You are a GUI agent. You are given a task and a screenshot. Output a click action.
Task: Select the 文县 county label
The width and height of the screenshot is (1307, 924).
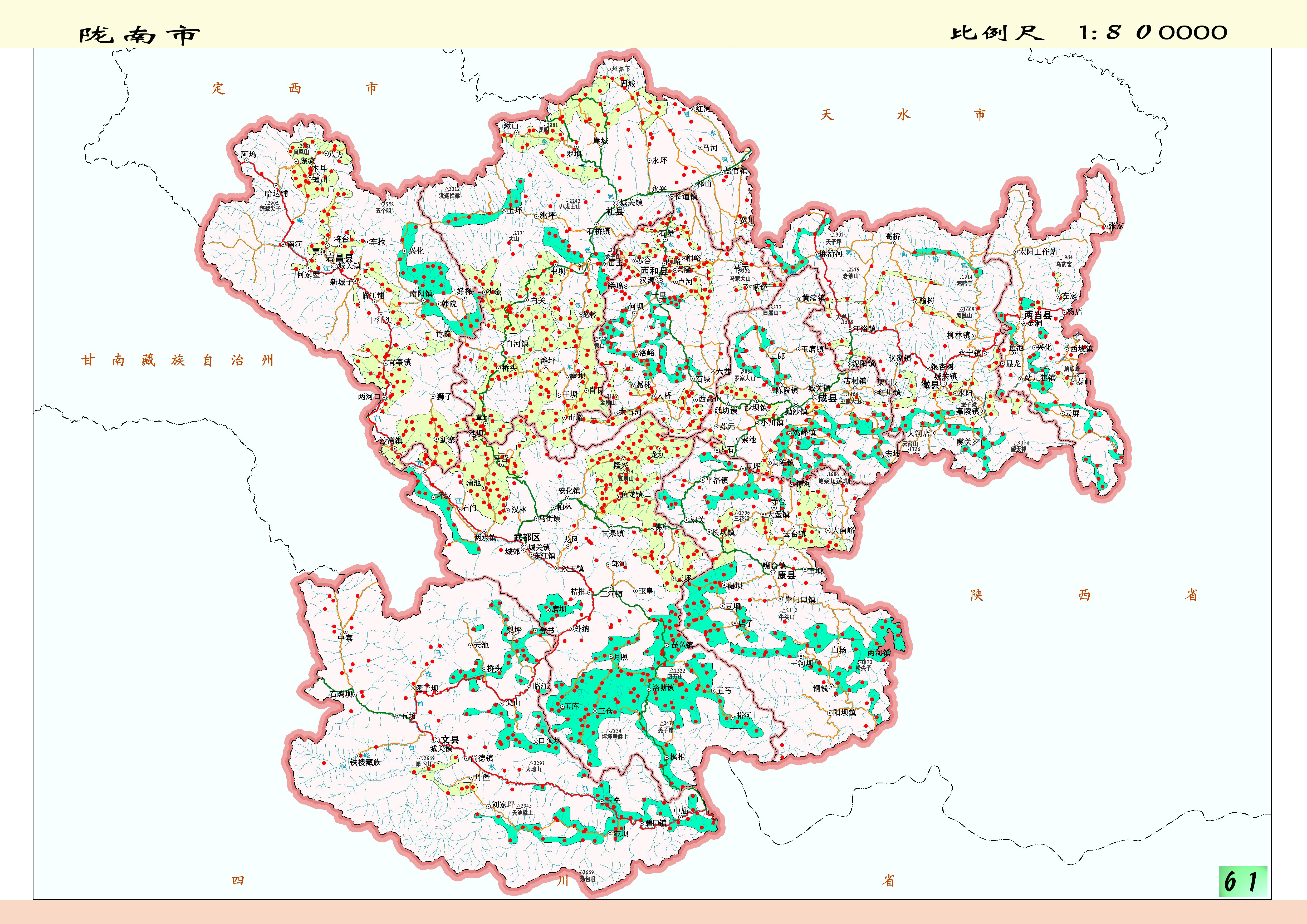pos(450,740)
